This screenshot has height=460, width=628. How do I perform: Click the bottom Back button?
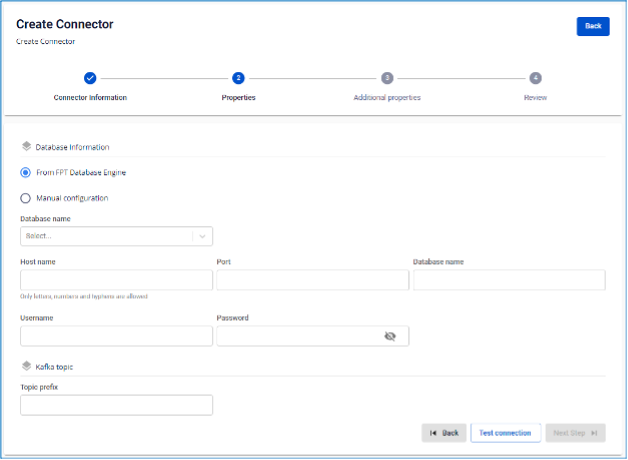[444, 433]
